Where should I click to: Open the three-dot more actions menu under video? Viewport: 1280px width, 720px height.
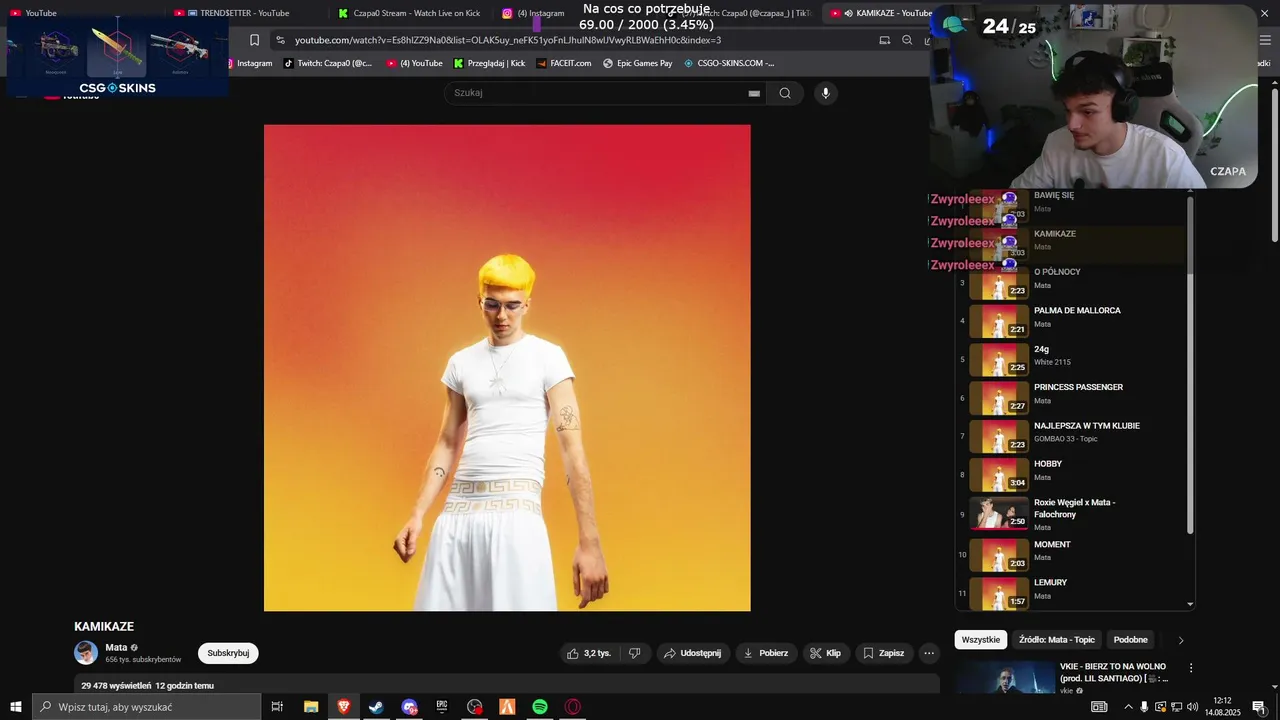[929, 653]
